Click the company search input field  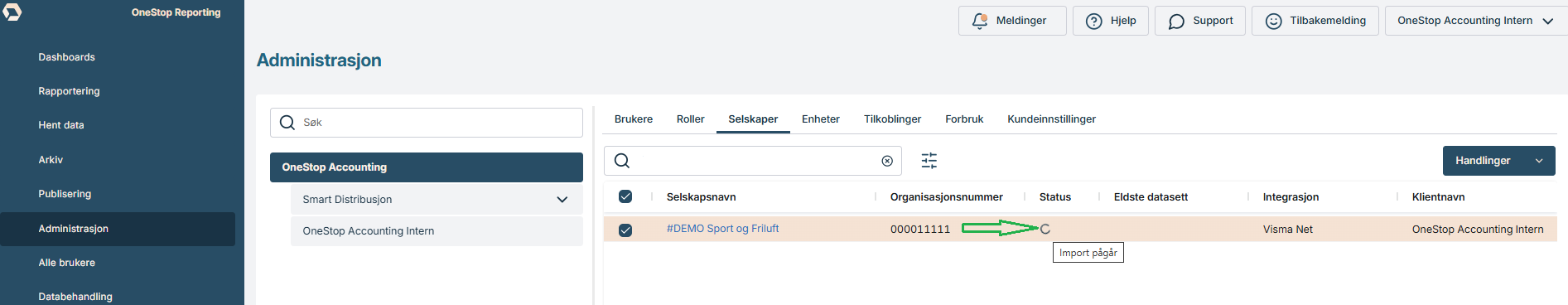pos(752,161)
